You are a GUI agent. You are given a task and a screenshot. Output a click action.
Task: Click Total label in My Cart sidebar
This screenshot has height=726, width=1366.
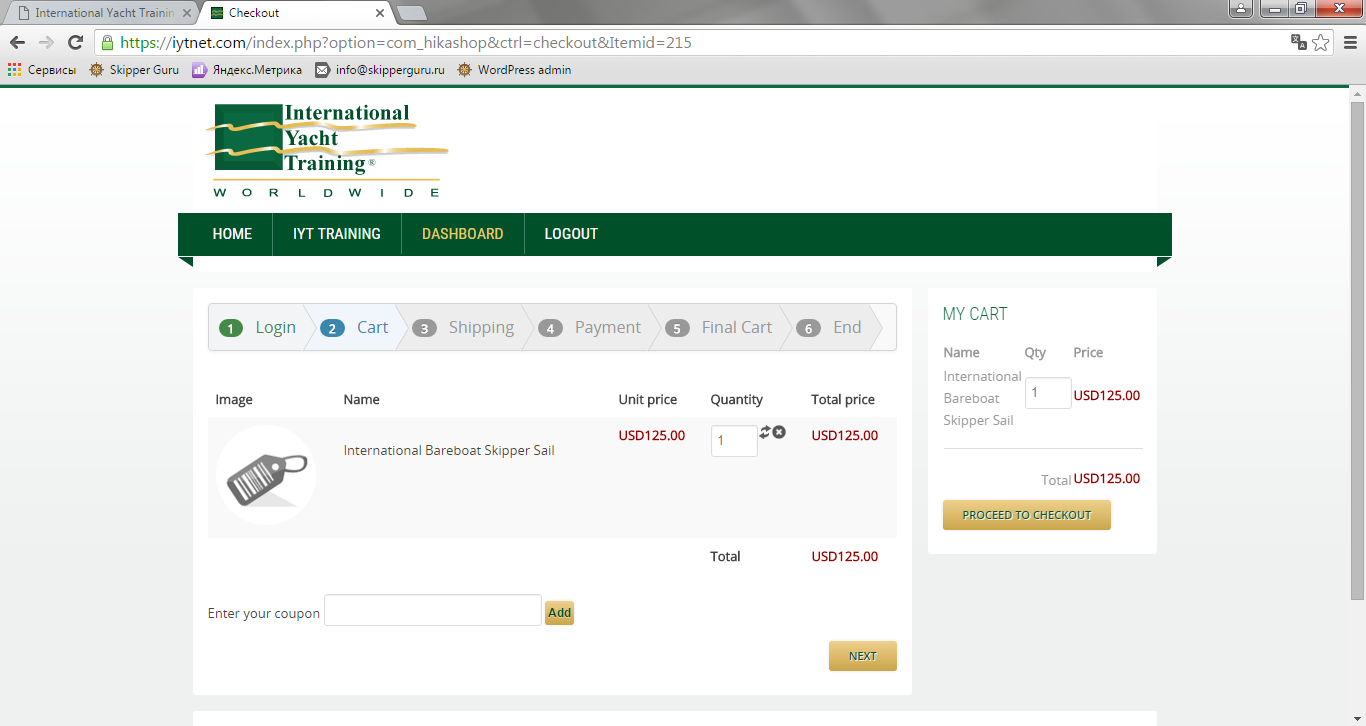click(1056, 480)
